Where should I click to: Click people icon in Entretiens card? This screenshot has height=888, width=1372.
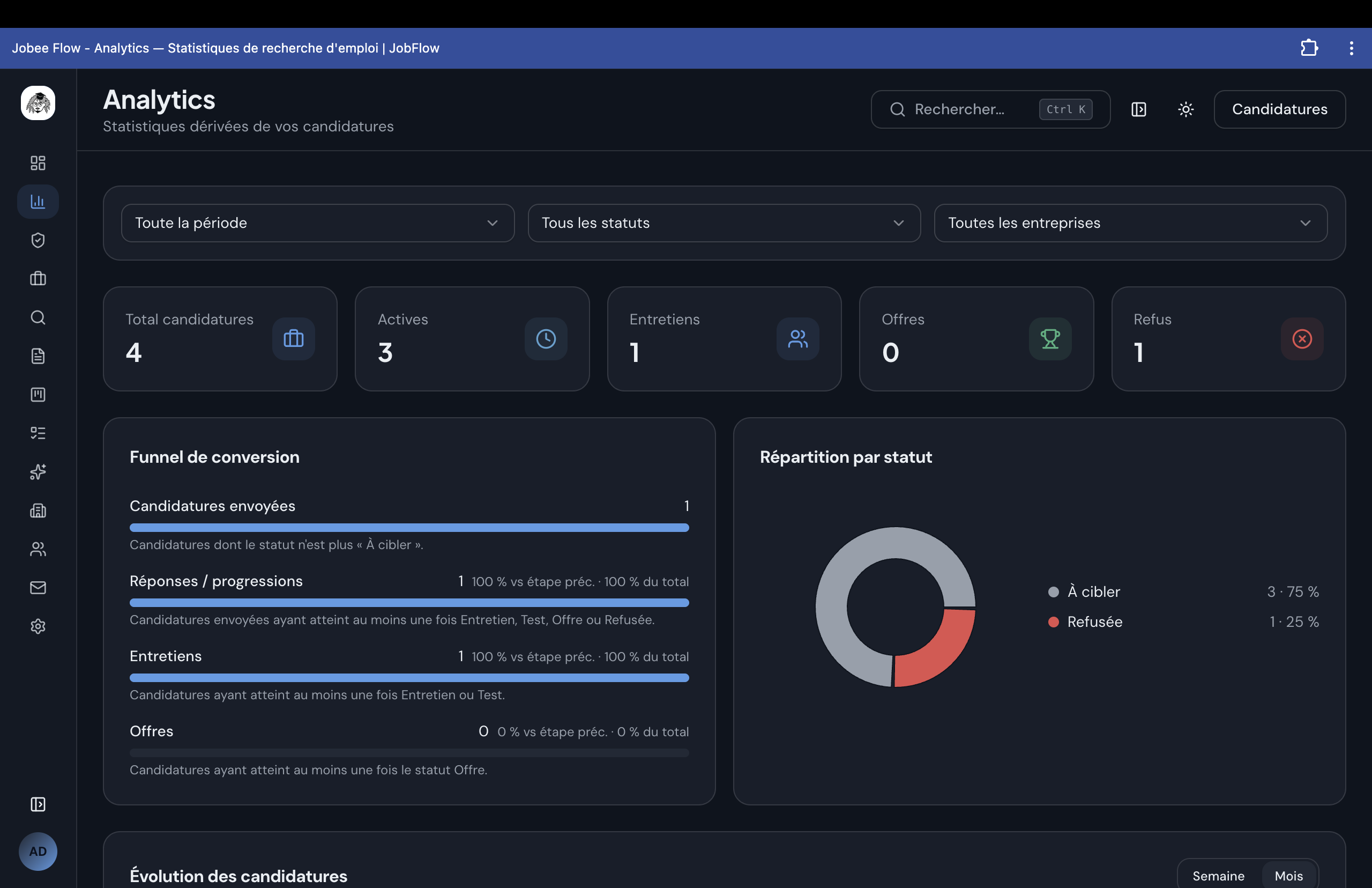tap(798, 339)
